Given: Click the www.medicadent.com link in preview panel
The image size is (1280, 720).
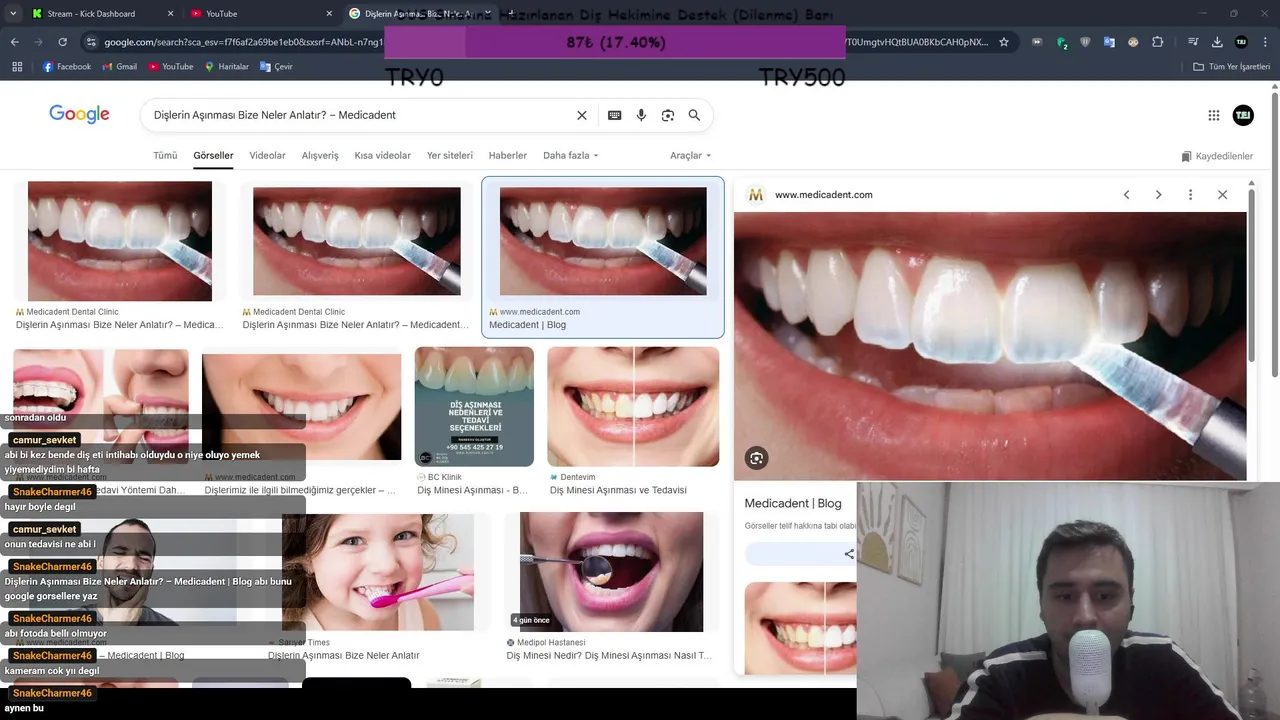Looking at the screenshot, I should coord(823,195).
